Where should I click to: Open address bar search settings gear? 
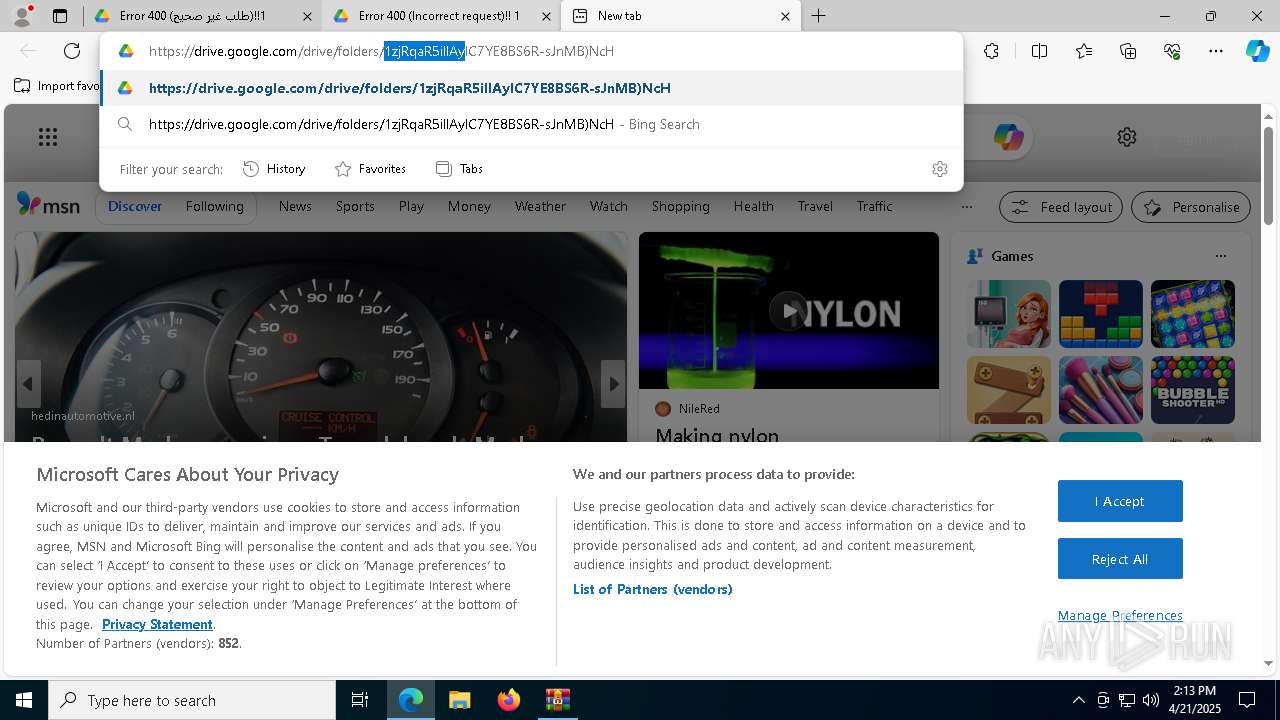tap(939, 169)
